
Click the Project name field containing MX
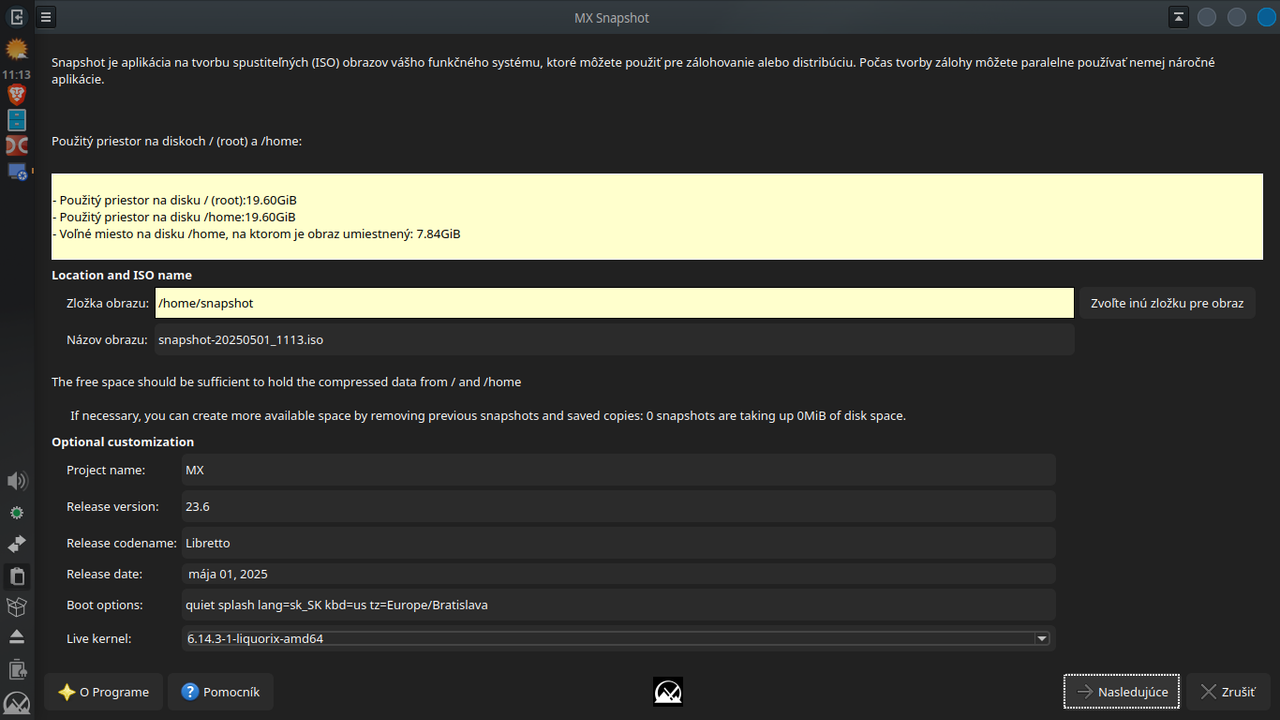click(x=618, y=470)
